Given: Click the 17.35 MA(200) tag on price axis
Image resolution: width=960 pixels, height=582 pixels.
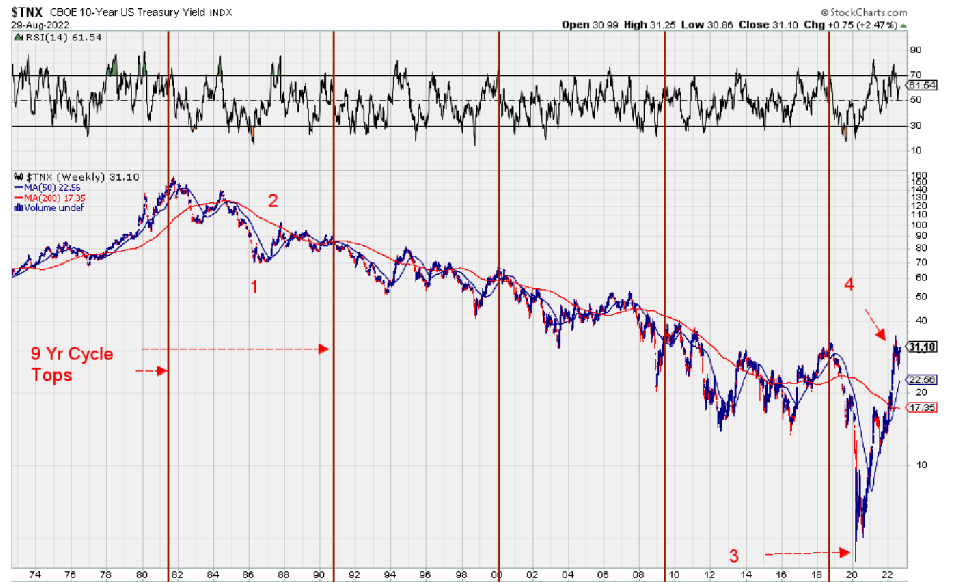Looking at the screenshot, I should click(x=923, y=407).
